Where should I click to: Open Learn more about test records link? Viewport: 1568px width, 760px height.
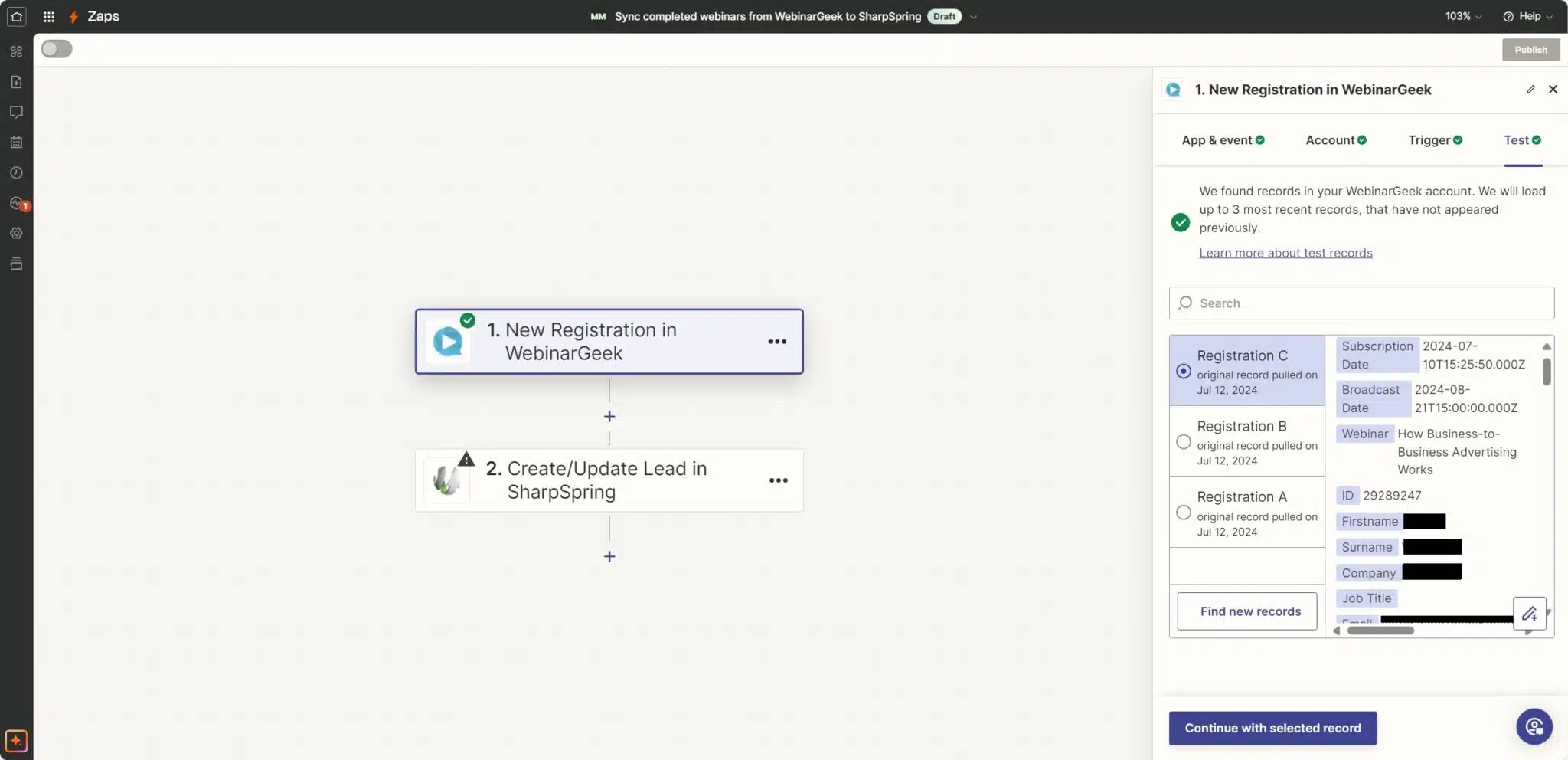coord(1285,253)
